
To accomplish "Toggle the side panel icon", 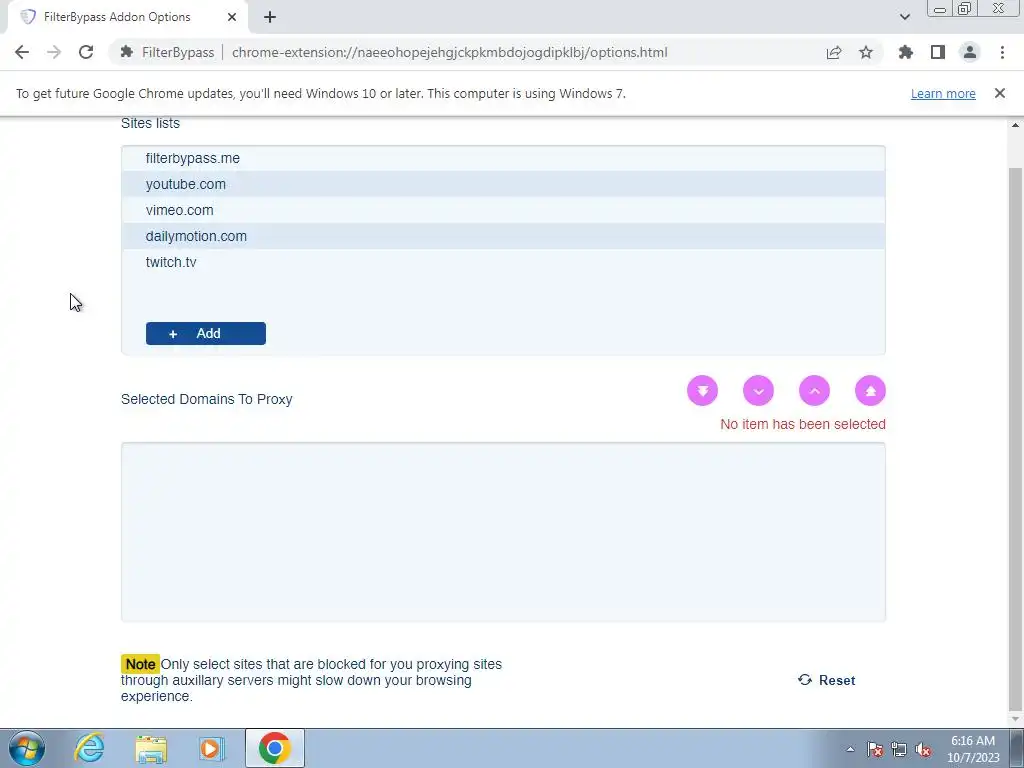I will tap(938, 52).
